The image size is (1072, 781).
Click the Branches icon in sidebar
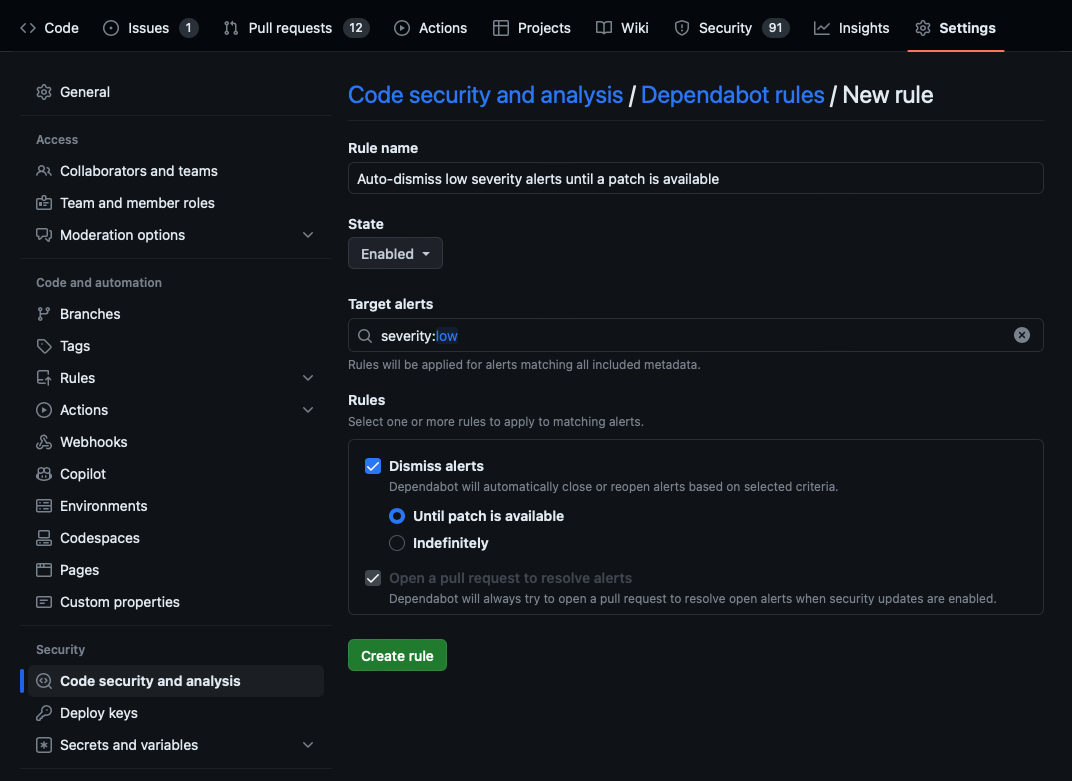point(45,313)
